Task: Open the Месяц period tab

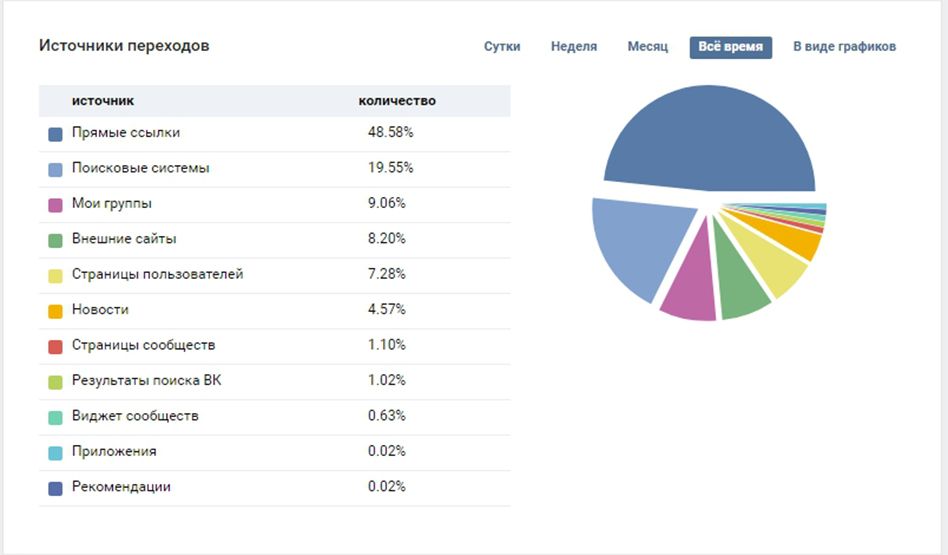Action: 648,47
